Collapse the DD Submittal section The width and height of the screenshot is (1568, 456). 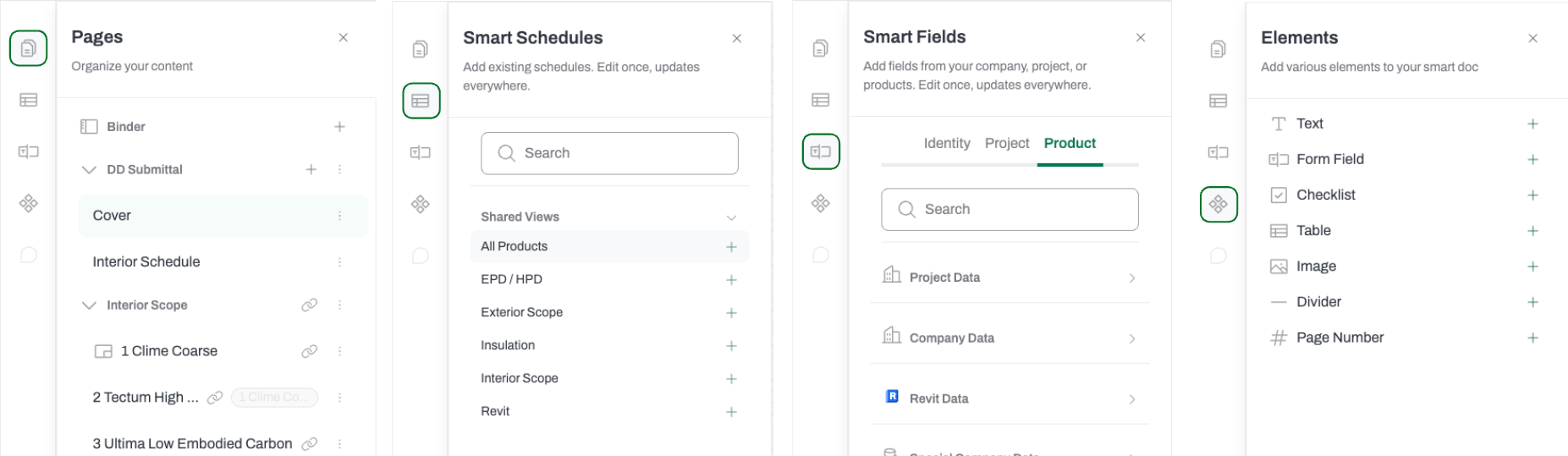89,170
